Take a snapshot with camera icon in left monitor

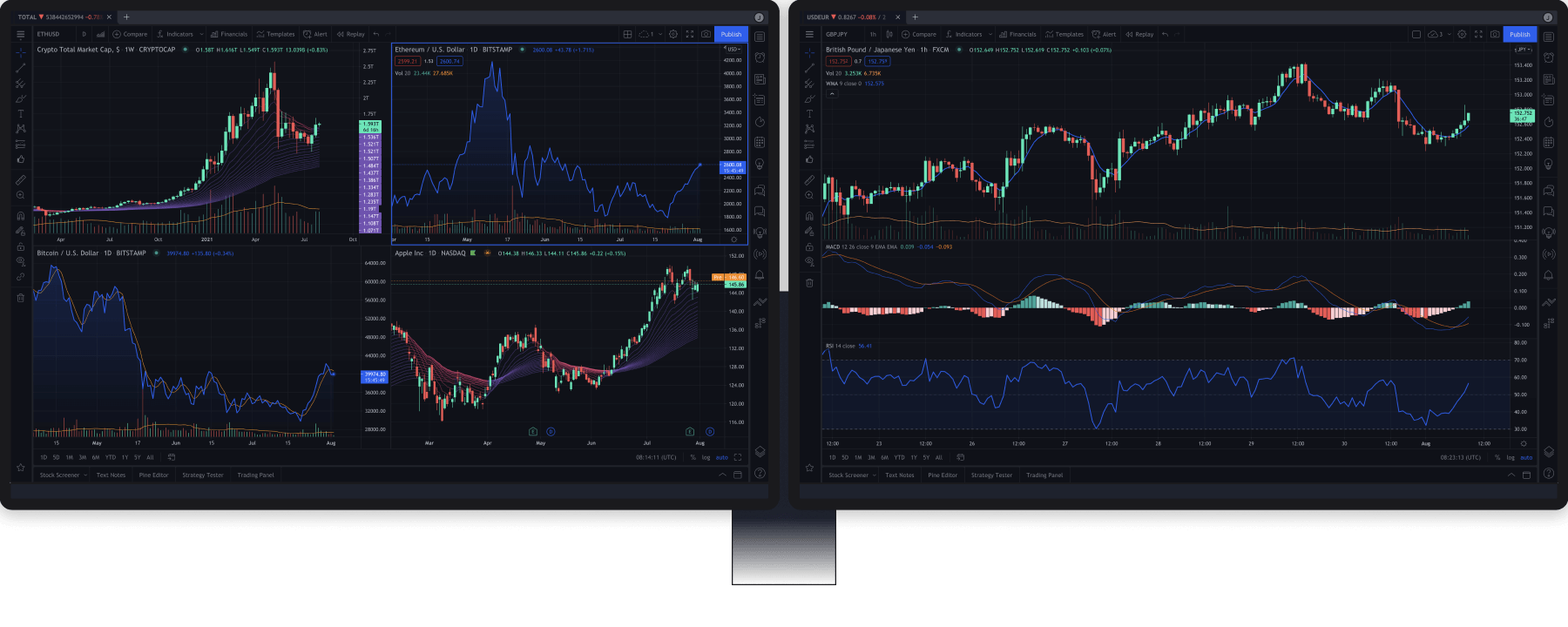(x=706, y=34)
